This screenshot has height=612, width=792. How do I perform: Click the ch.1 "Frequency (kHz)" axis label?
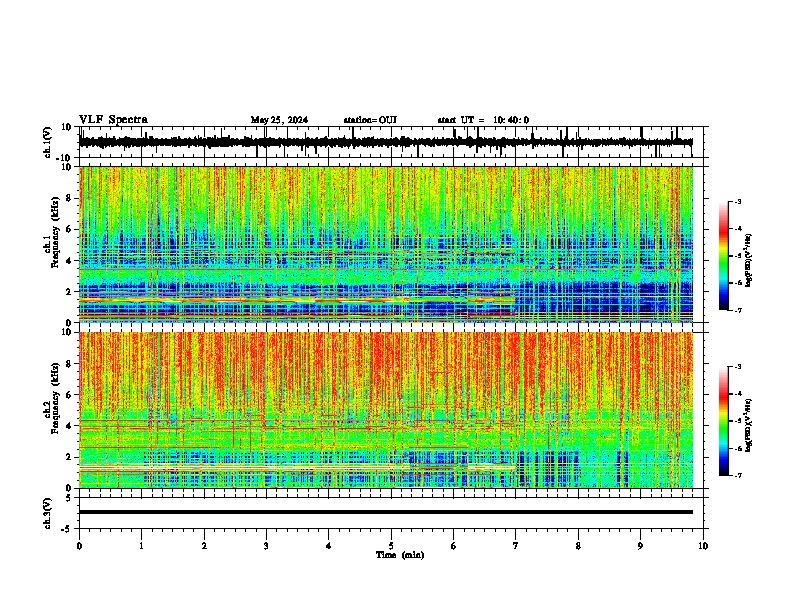pyautogui.click(x=55, y=233)
